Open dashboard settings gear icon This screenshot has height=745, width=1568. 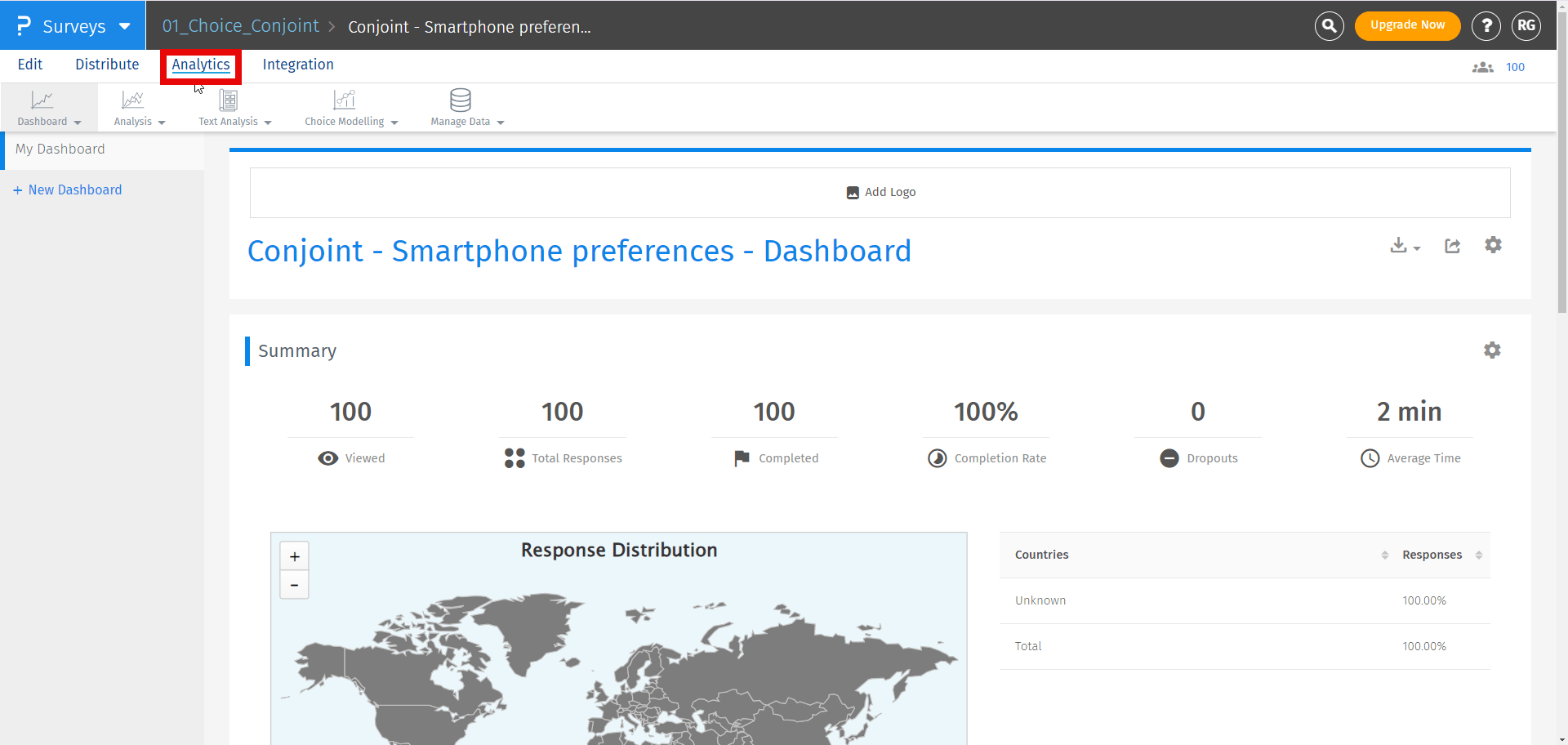click(x=1493, y=245)
